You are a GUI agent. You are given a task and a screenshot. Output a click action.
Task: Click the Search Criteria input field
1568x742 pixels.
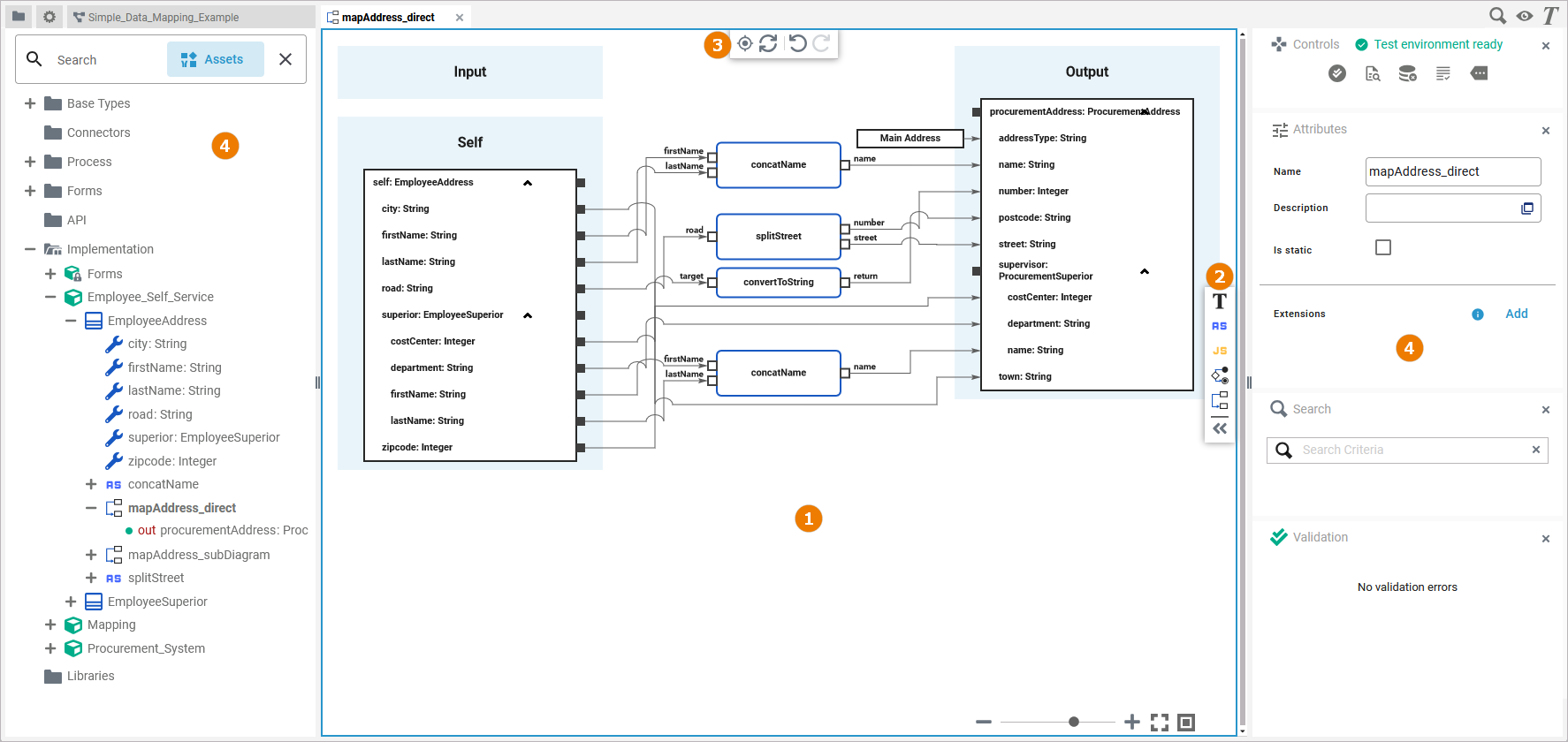(1412, 450)
